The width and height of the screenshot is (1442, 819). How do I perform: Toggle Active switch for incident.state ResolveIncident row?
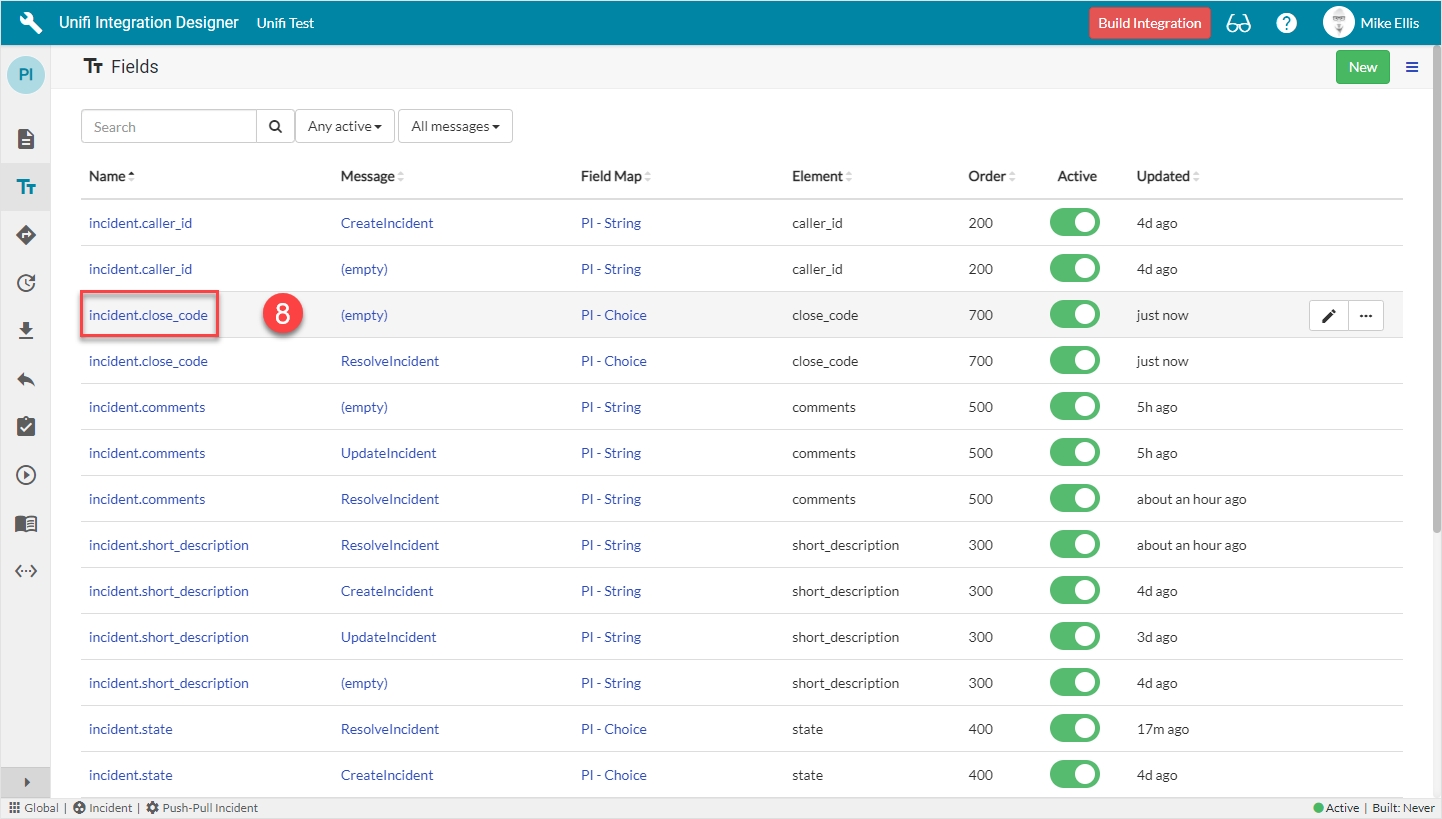pyautogui.click(x=1075, y=729)
